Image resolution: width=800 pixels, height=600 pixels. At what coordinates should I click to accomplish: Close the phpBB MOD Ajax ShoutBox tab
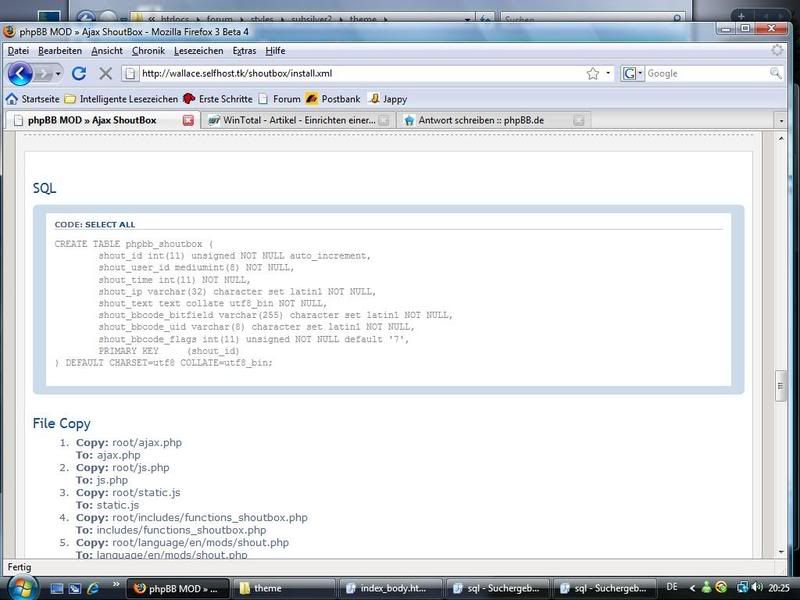click(188, 120)
